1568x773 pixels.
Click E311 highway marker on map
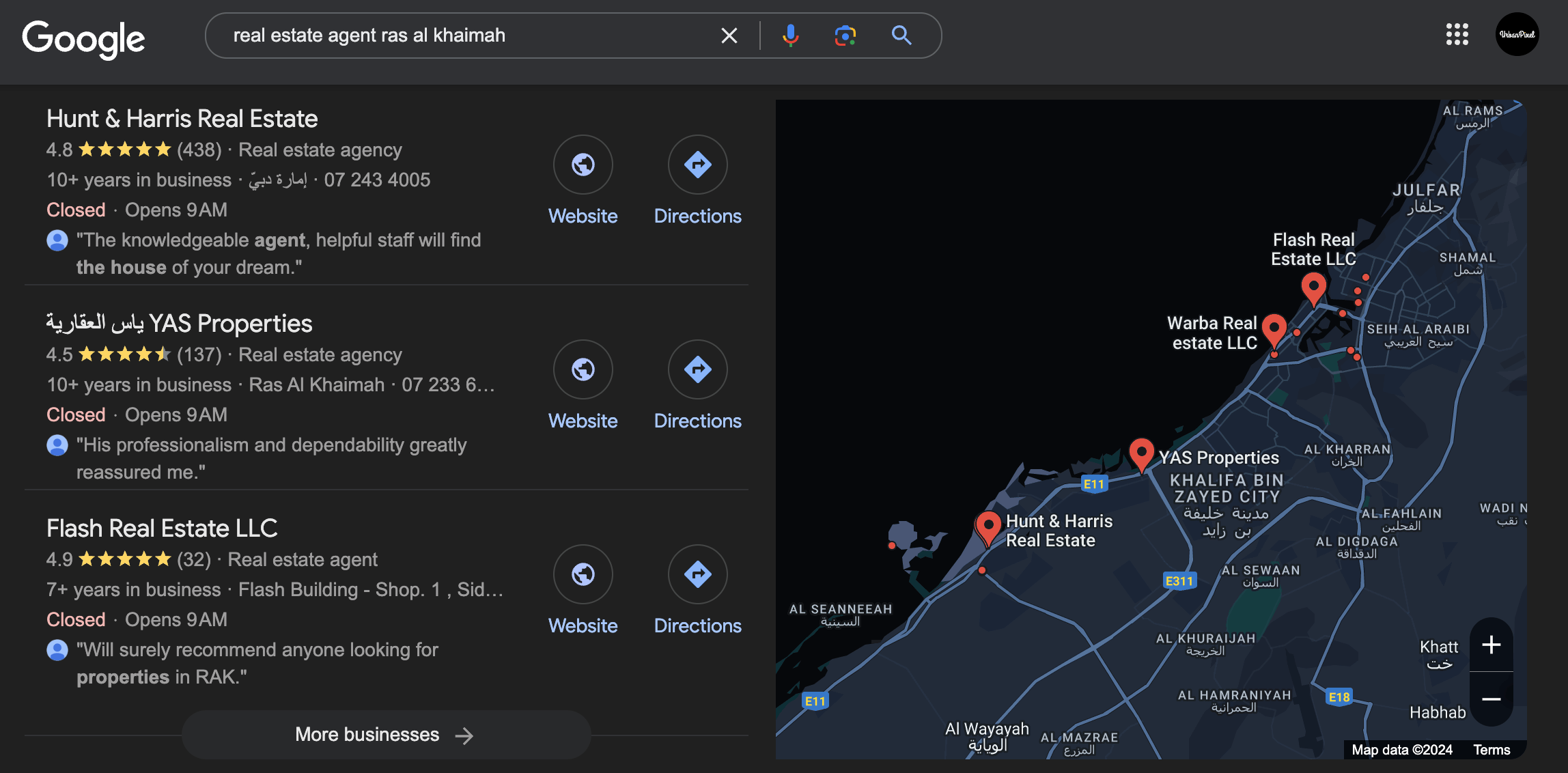click(1179, 580)
